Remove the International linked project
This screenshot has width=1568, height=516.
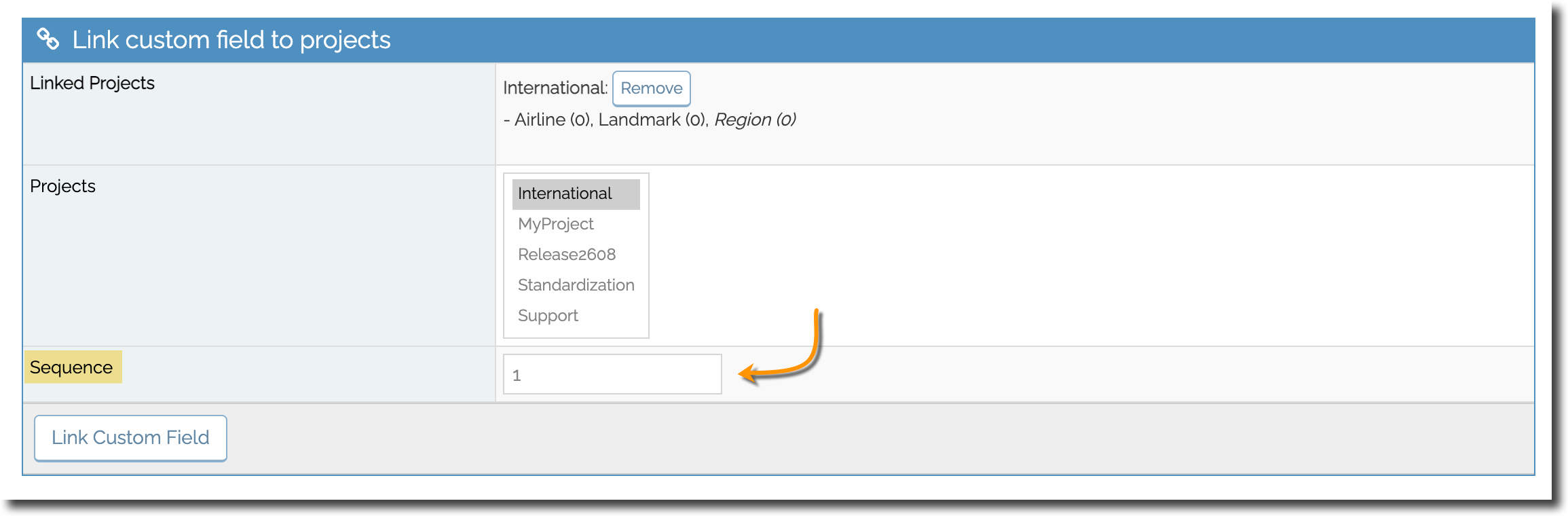651,88
